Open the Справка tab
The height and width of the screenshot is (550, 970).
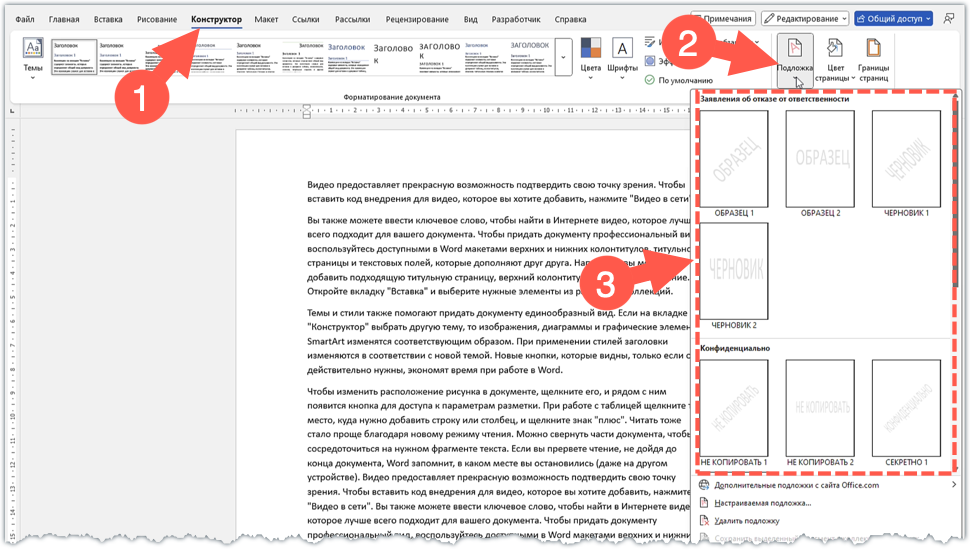(x=570, y=19)
